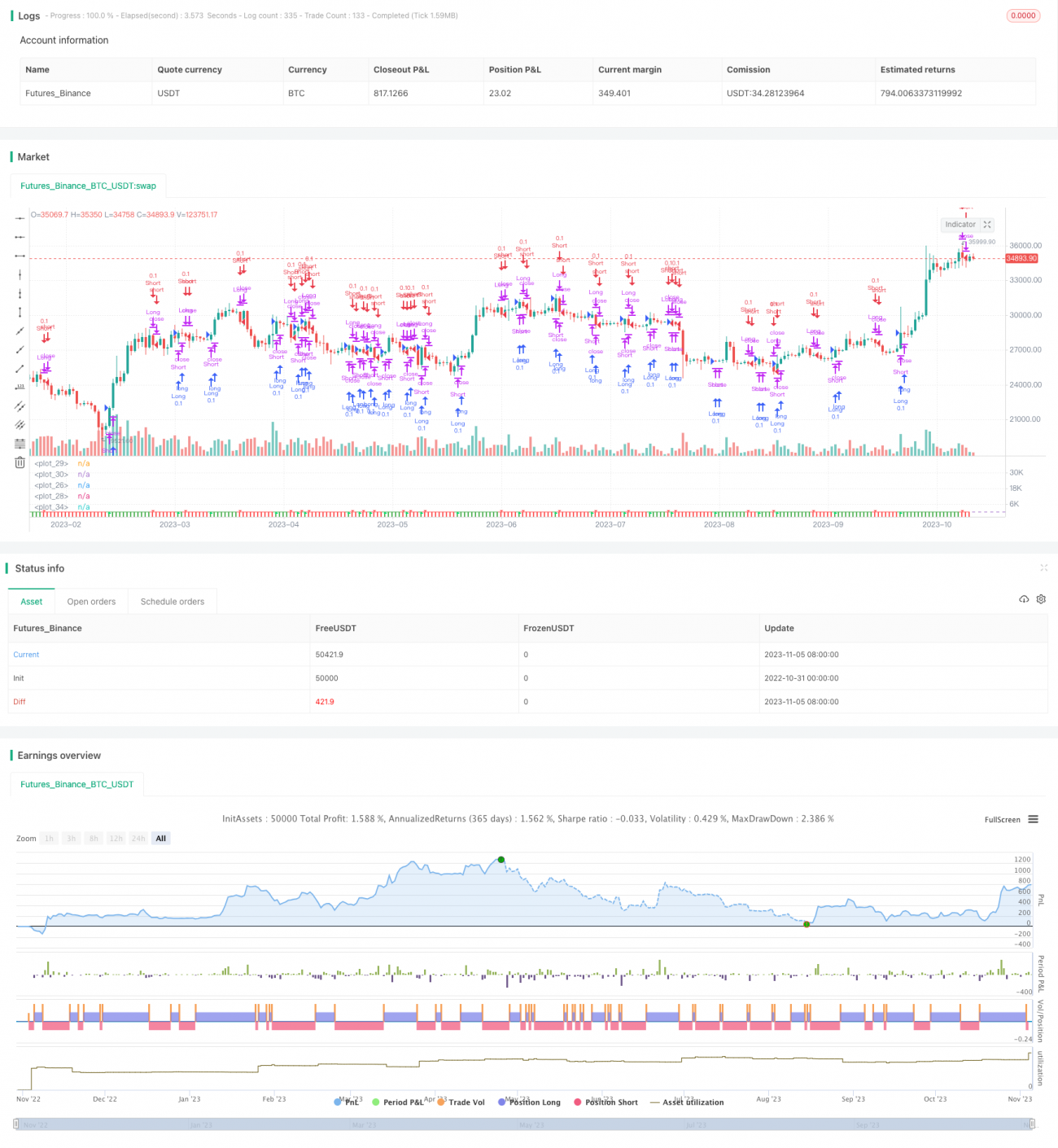Select the two-point horizontal line drawing tool
Image resolution: width=1058 pixels, height=1148 pixels.
pos(20,237)
